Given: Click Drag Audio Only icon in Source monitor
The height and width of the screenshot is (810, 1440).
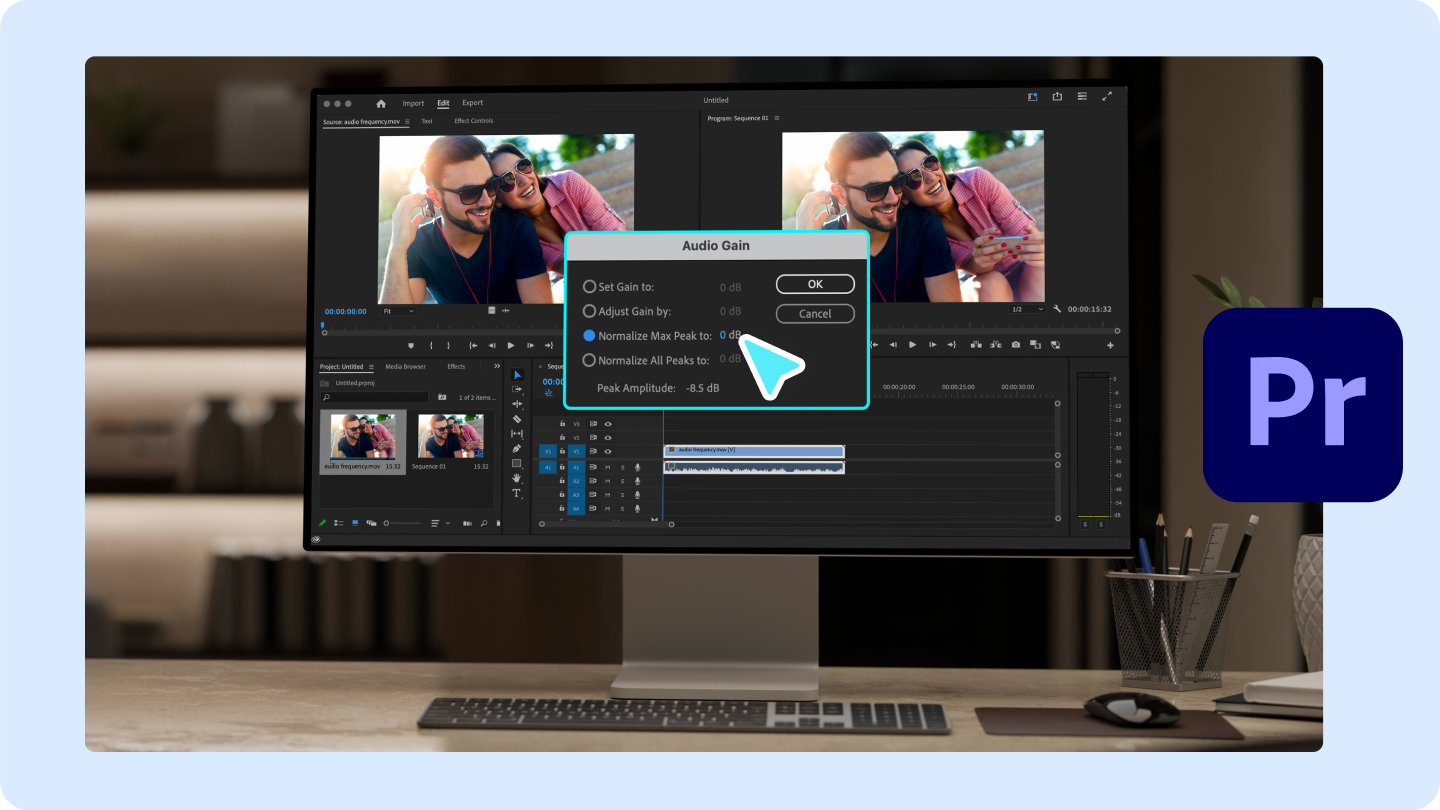Looking at the screenshot, I should pyautogui.click(x=506, y=310).
